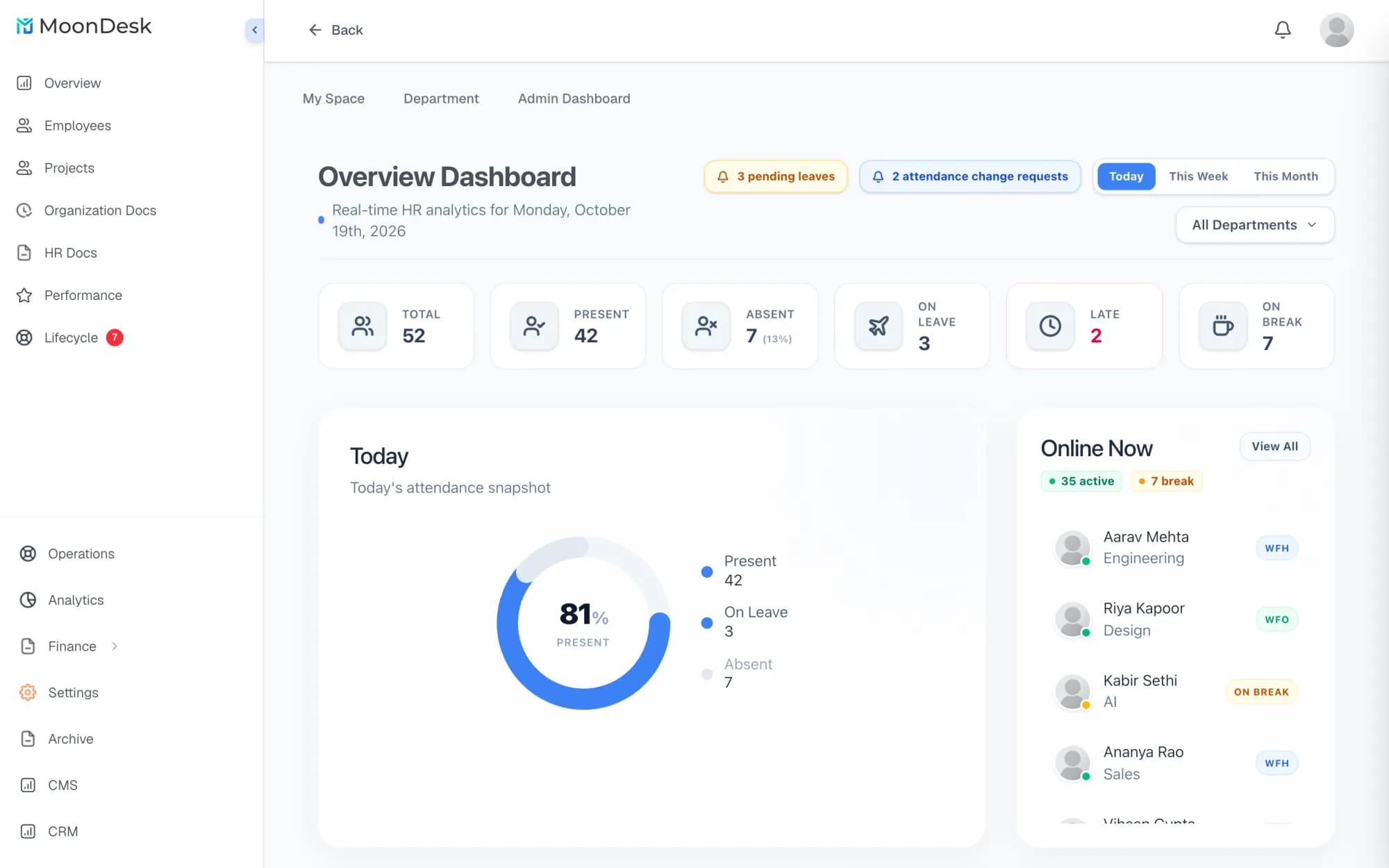1389x868 pixels.
Task: Select the Today time range
Action: click(x=1126, y=176)
